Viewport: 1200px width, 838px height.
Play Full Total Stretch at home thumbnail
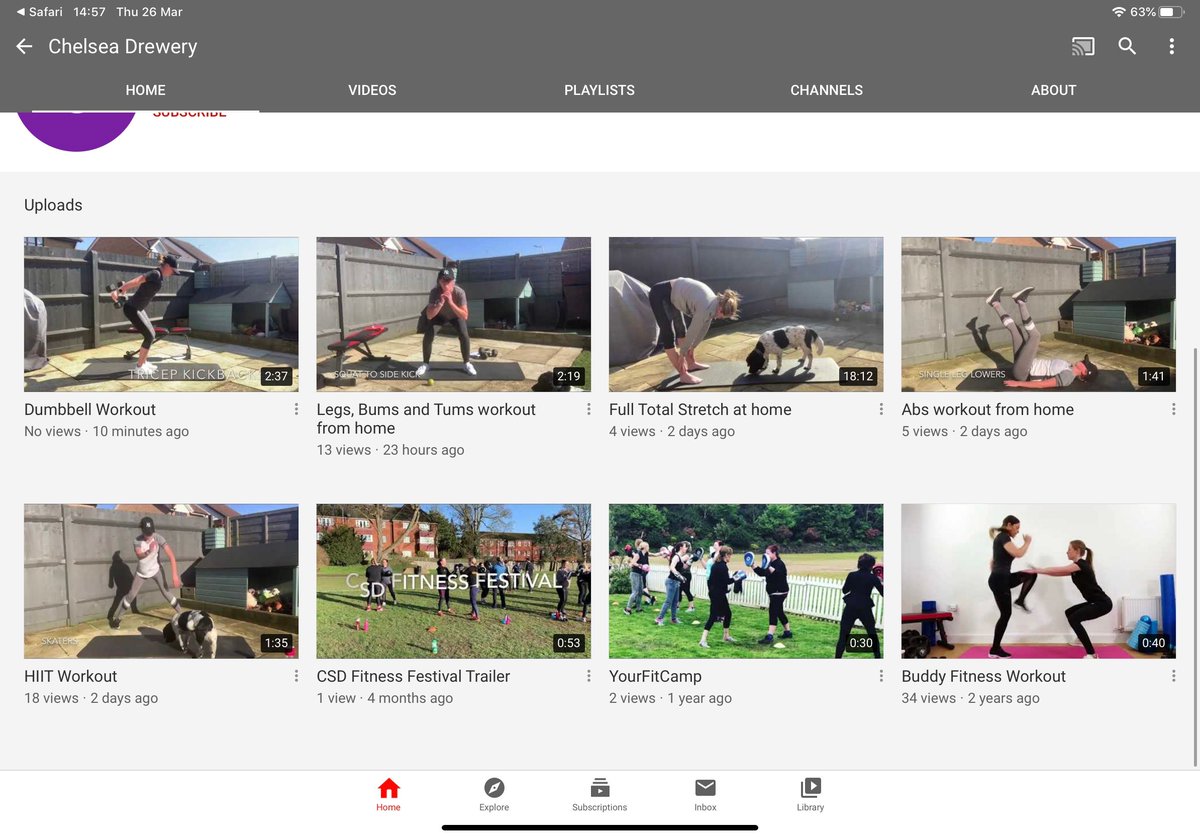coord(746,314)
